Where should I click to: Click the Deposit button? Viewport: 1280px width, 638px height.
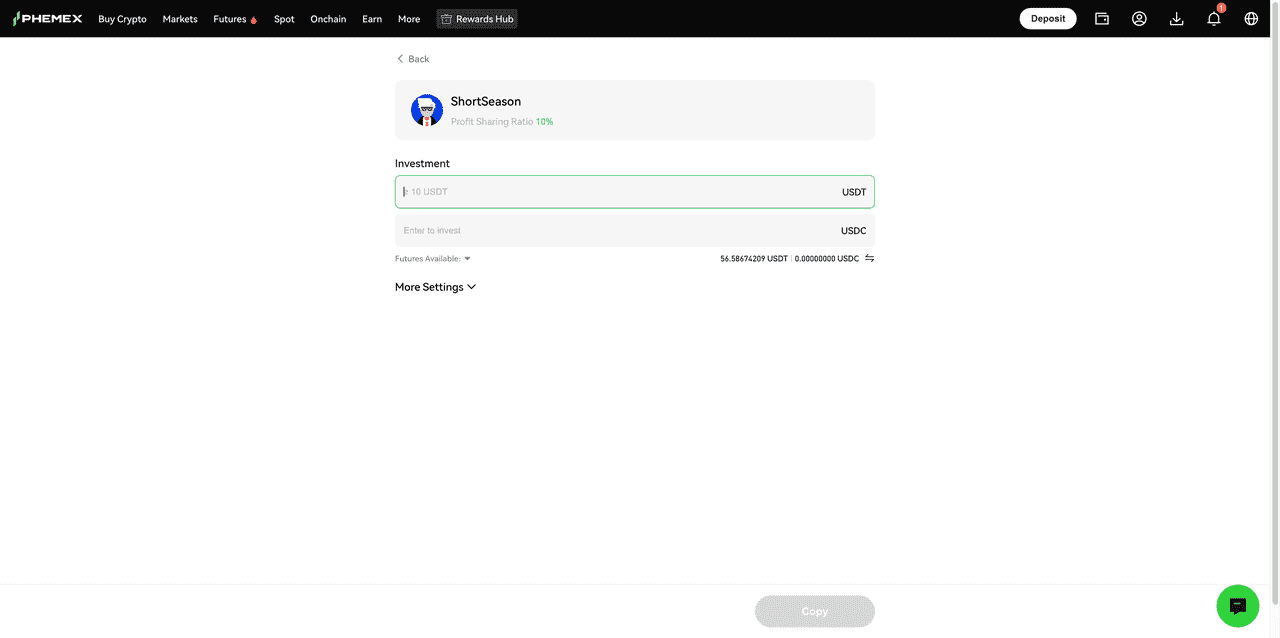point(1047,18)
